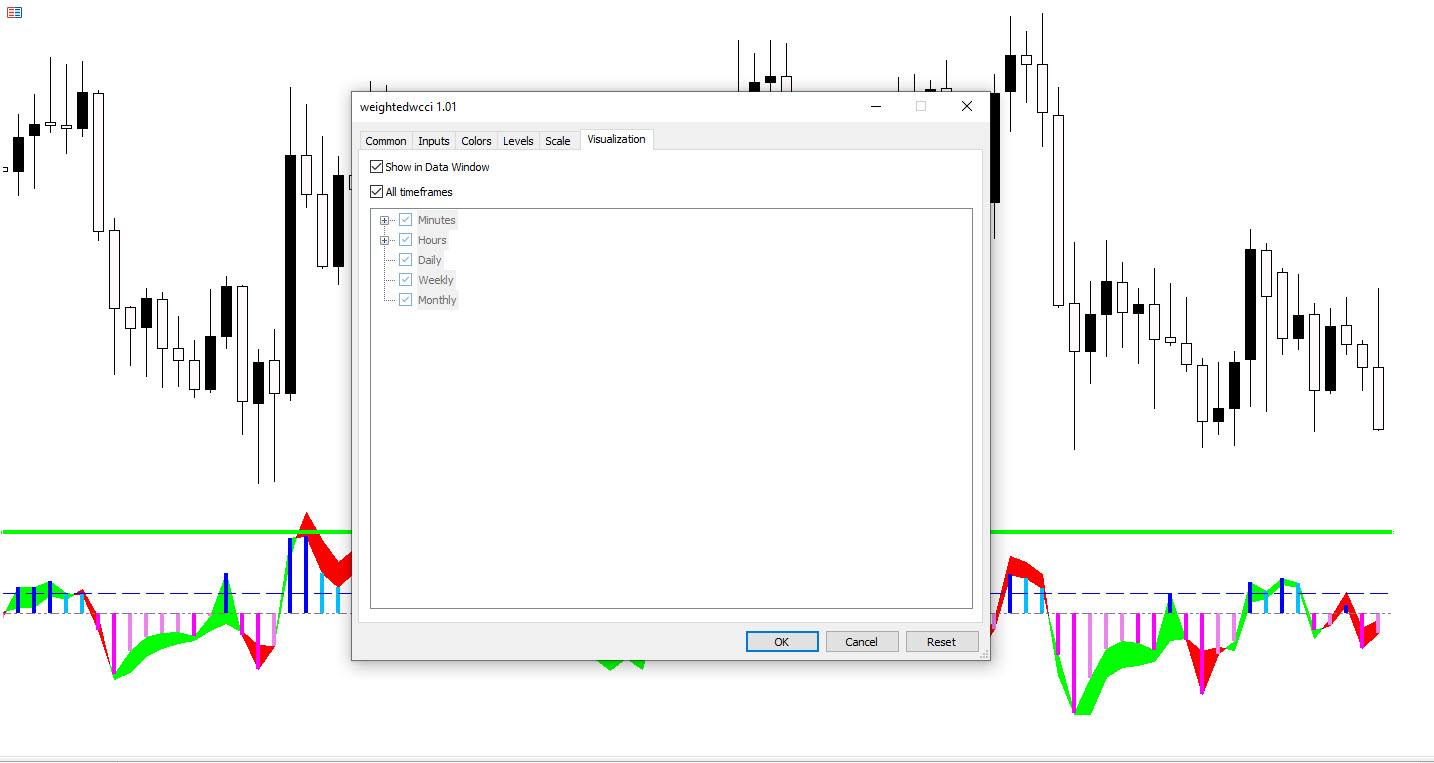Screen dimensions: 1434x763
Task: Click the Reset button
Action: 941,642
